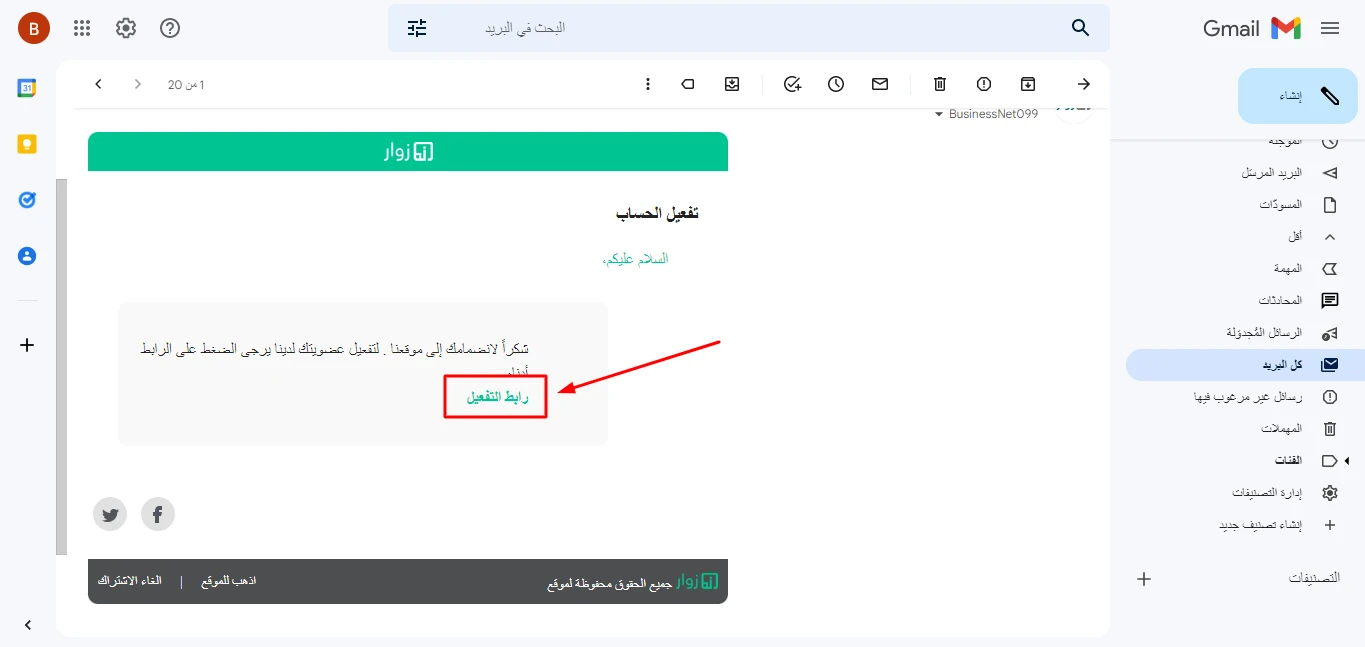
Task: Archive this email
Action: 1028,84
